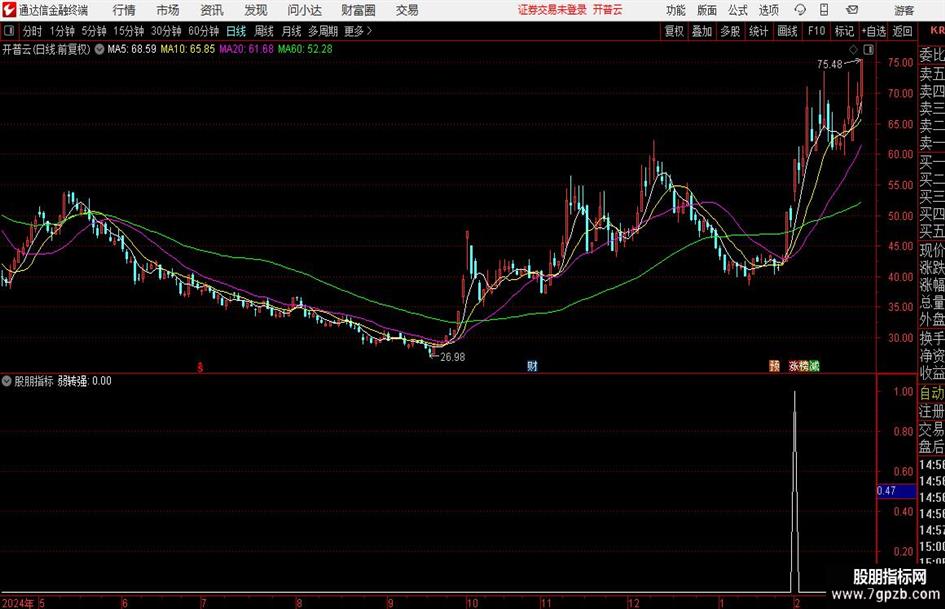Switch to the 月线 monthly period
Image resolution: width=945 pixels, height=609 pixels.
tap(291, 31)
